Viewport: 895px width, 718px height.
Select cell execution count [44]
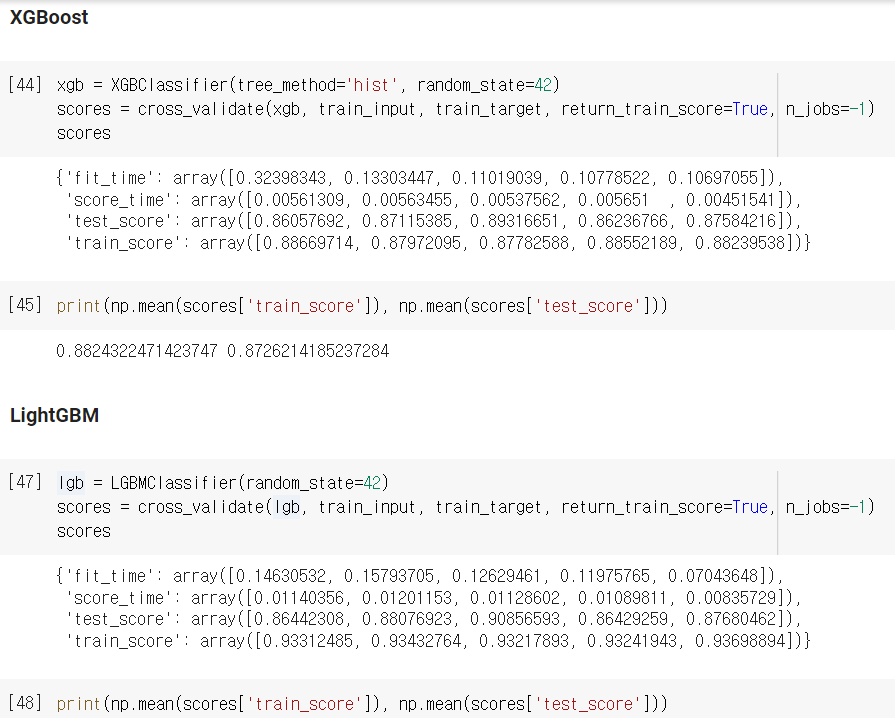(25, 84)
